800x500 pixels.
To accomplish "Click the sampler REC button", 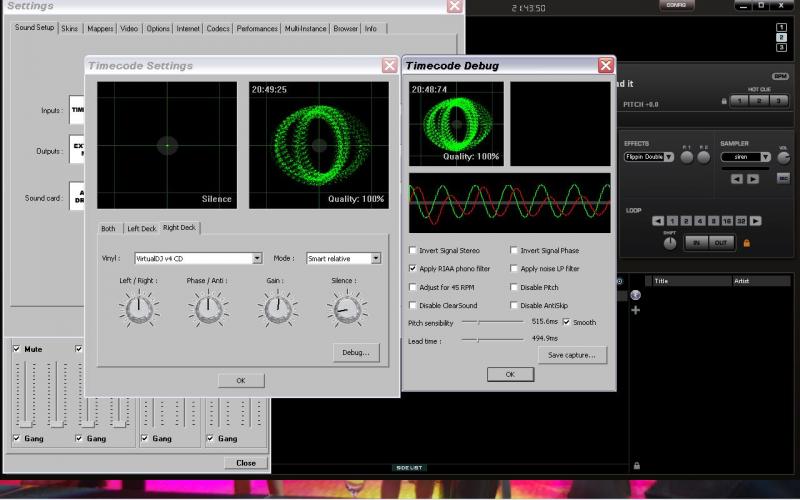I will [x=783, y=178].
